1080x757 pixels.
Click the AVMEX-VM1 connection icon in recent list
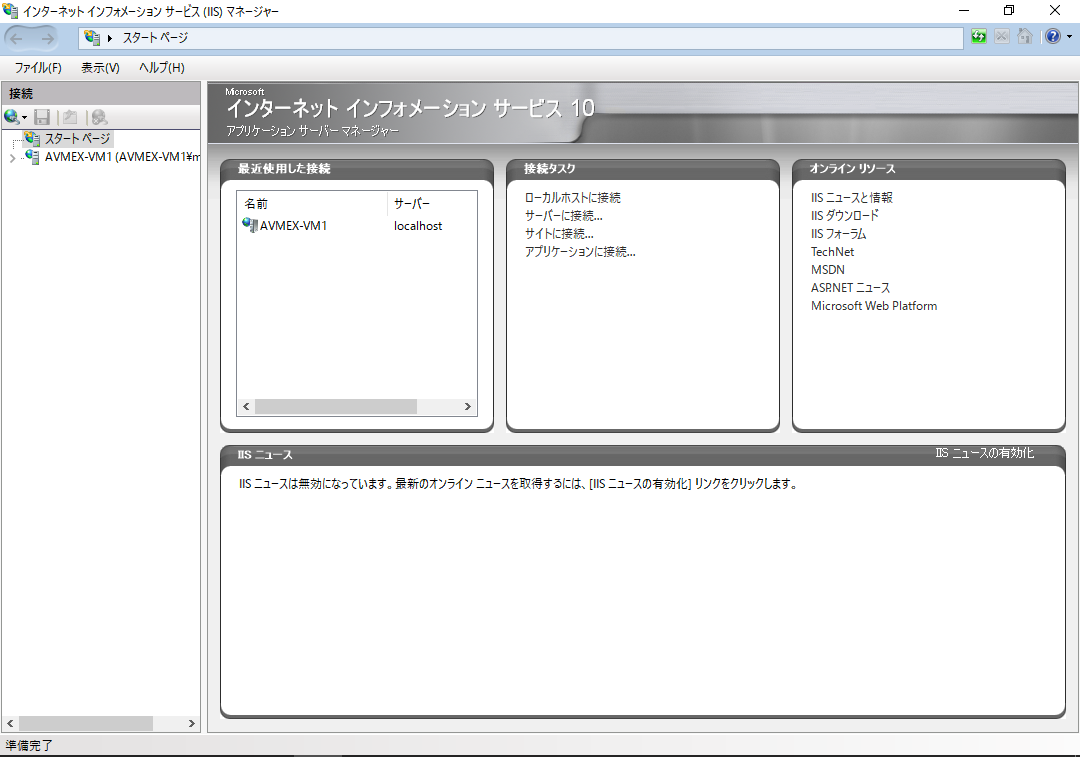click(249, 225)
